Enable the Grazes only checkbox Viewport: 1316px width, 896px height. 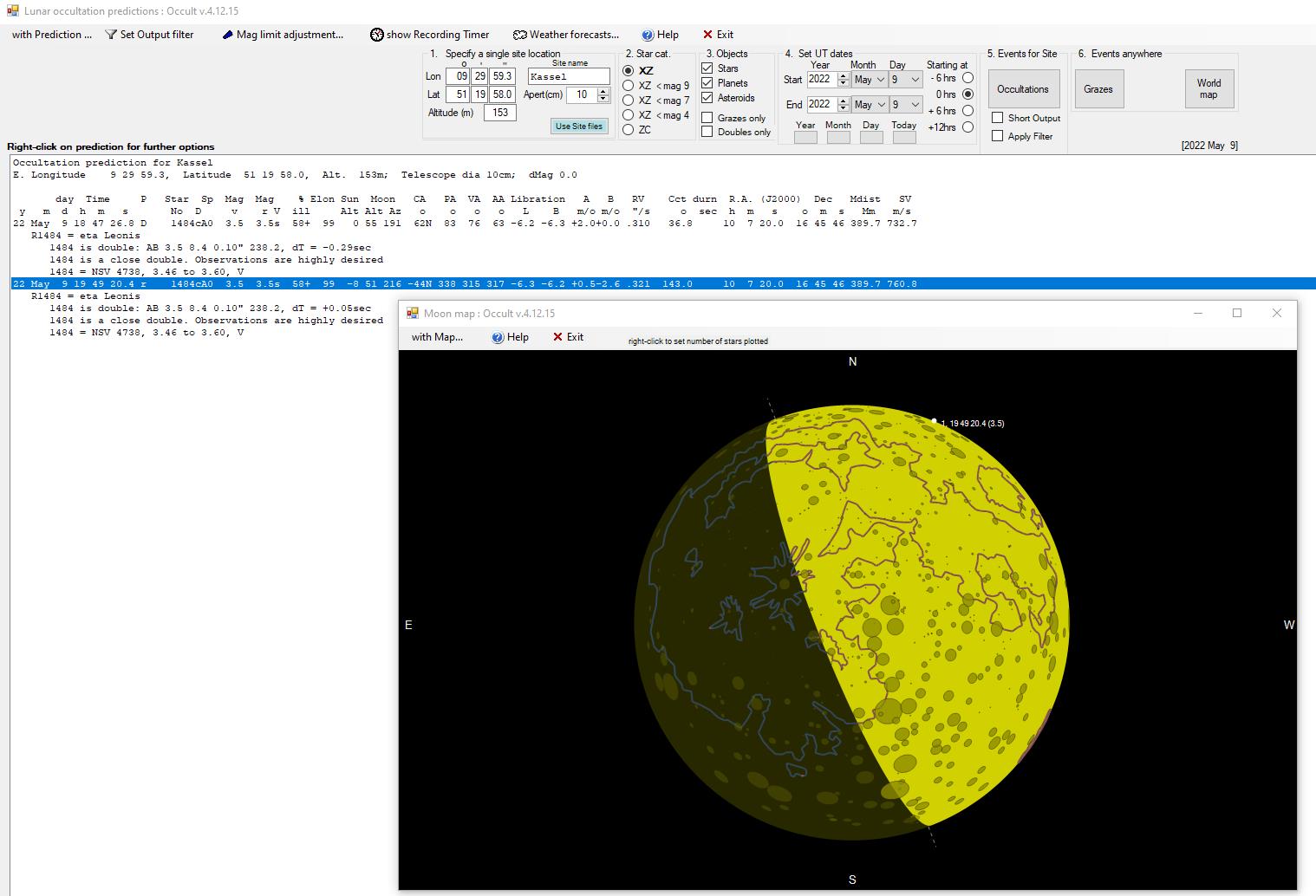pos(707,118)
